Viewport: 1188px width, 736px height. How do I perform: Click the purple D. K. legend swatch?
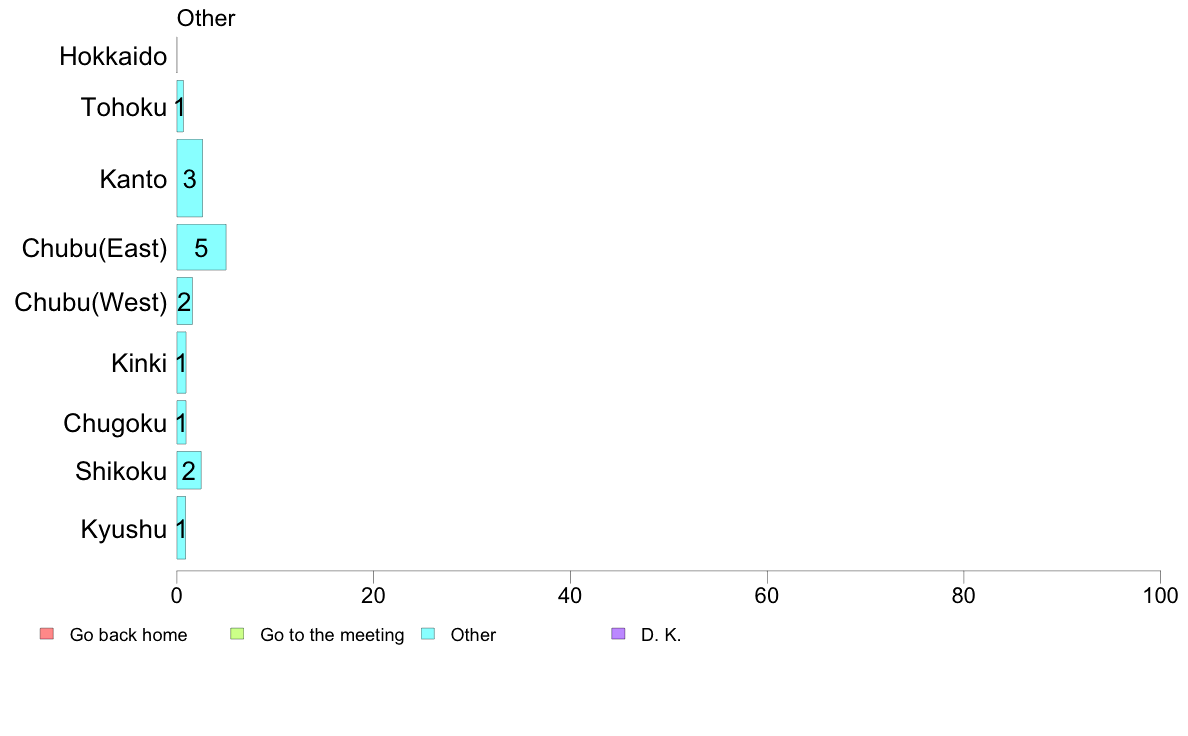point(618,634)
